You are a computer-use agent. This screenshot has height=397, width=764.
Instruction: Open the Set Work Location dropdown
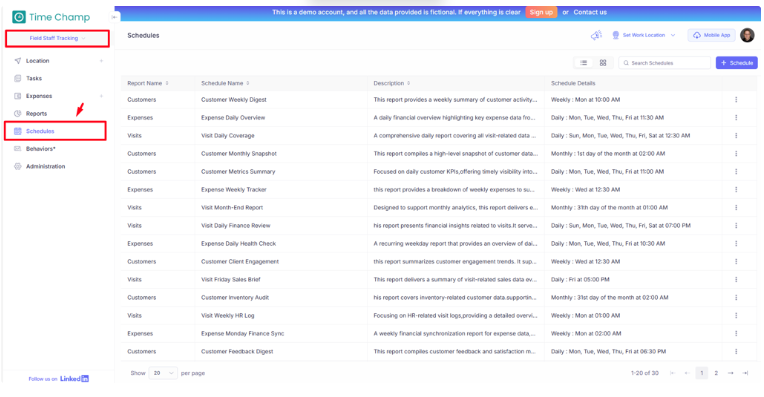pyautogui.click(x=643, y=35)
